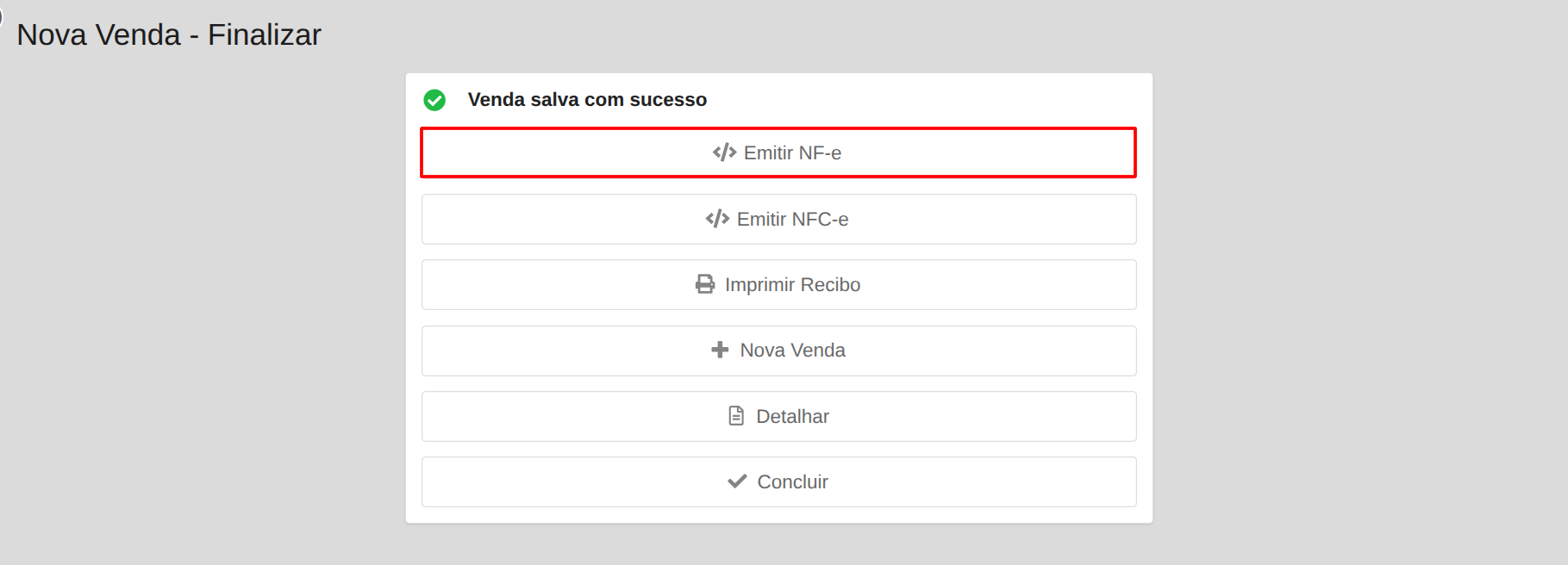Click the partial icon at top-left corner
This screenshot has height=565, width=1568.
tap(2, 16)
